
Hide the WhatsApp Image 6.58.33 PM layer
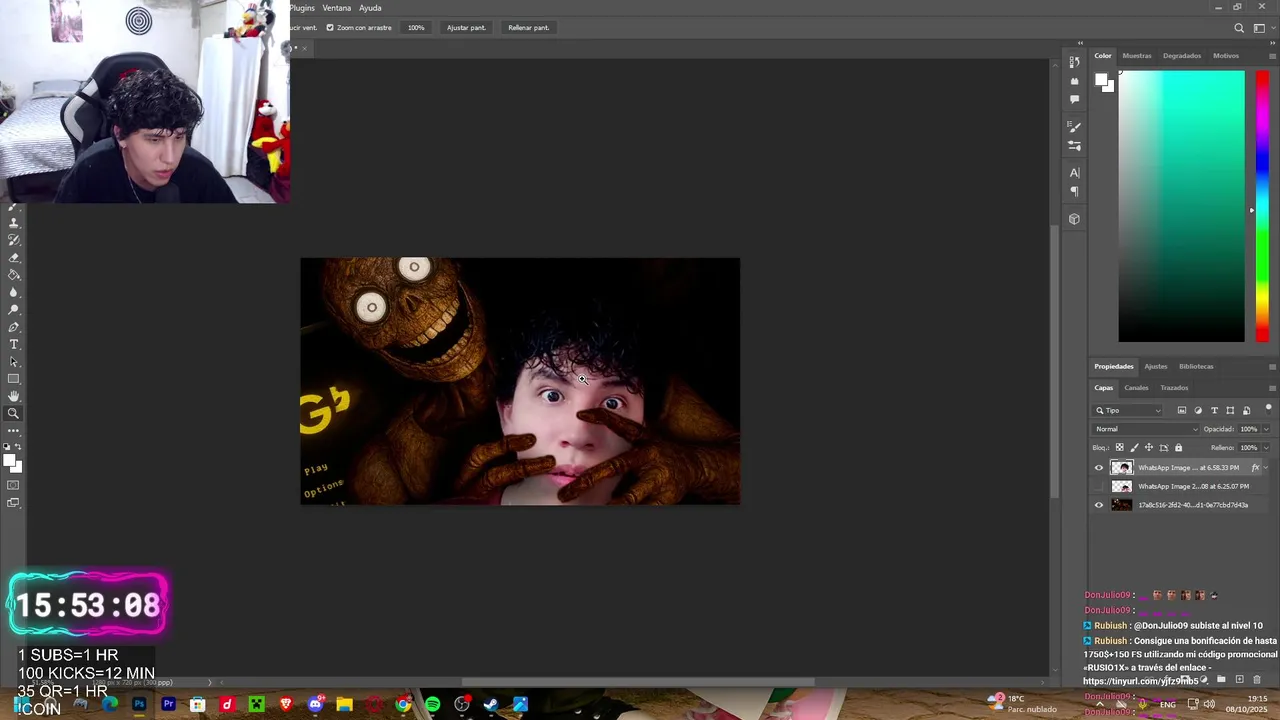(x=1099, y=467)
